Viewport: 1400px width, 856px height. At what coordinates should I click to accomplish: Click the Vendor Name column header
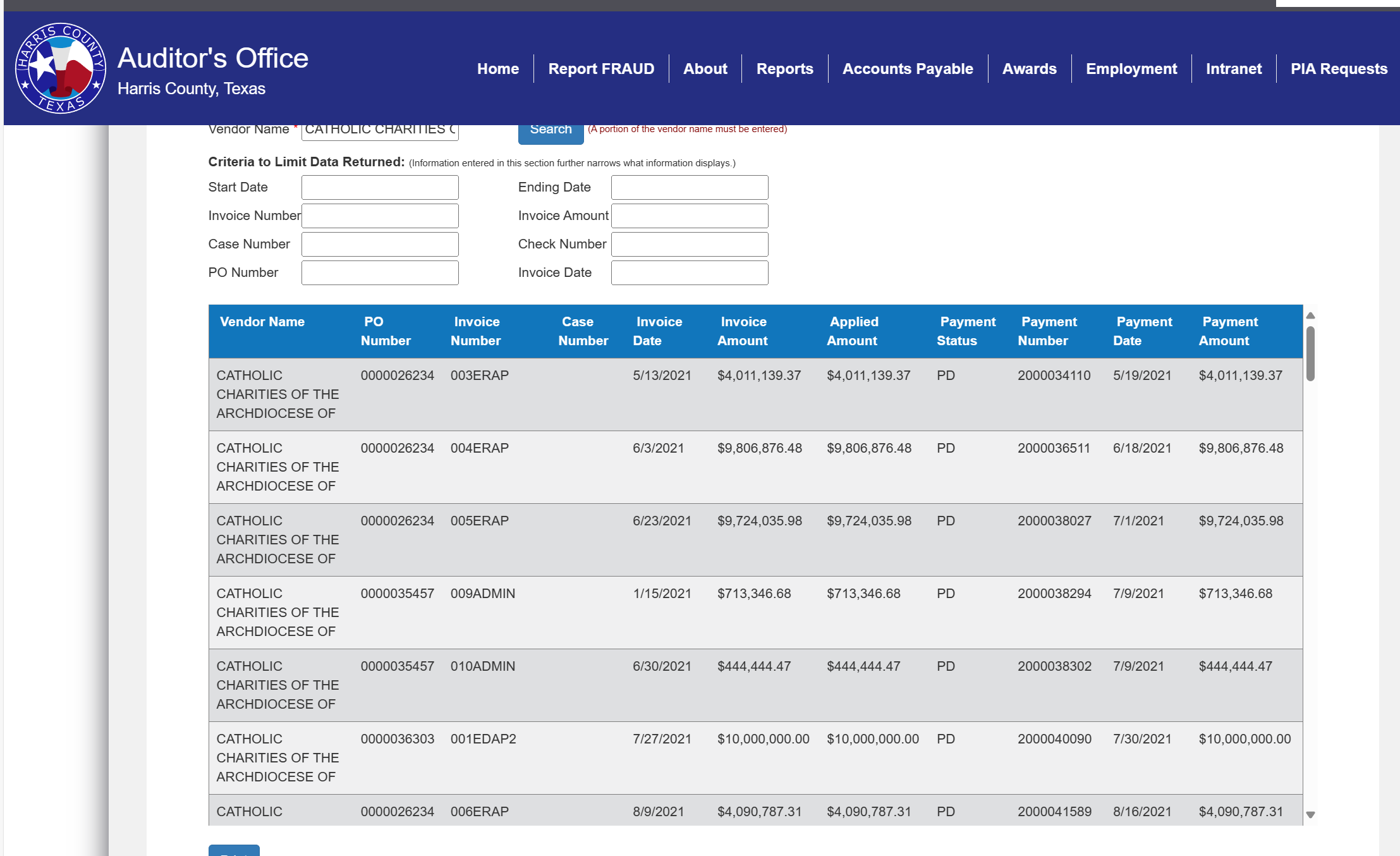tap(262, 322)
